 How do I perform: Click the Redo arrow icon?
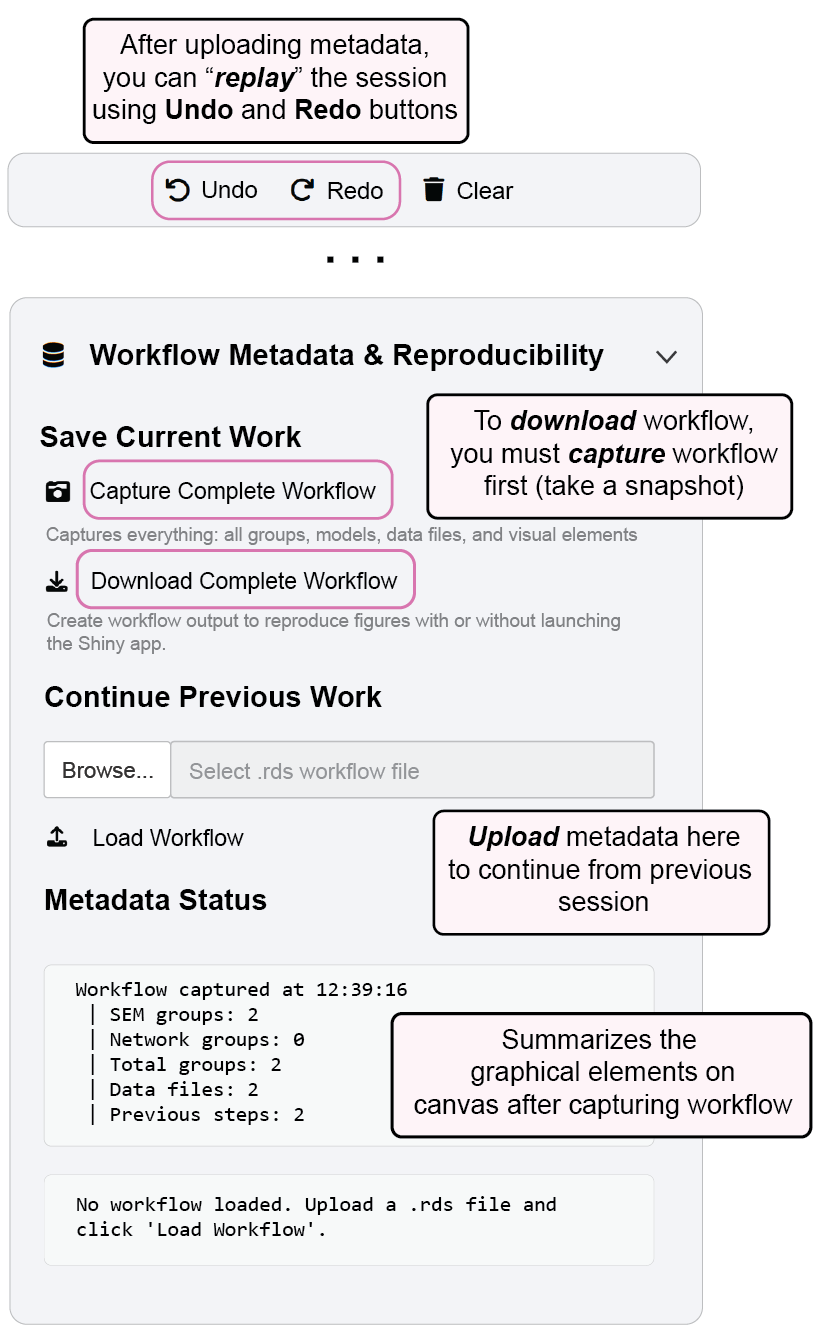click(302, 190)
